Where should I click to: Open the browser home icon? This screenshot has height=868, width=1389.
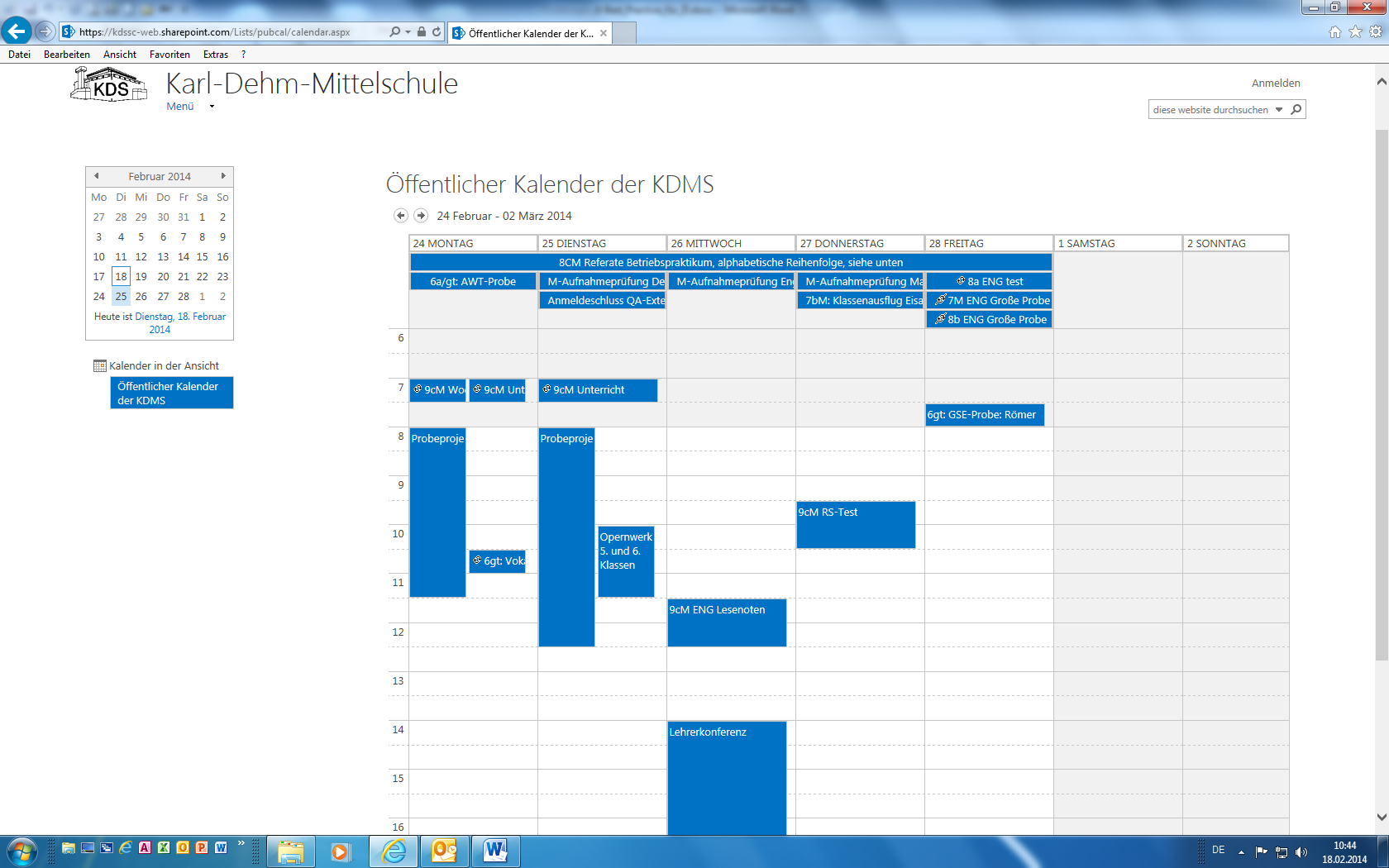pyautogui.click(x=1334, y=32)
